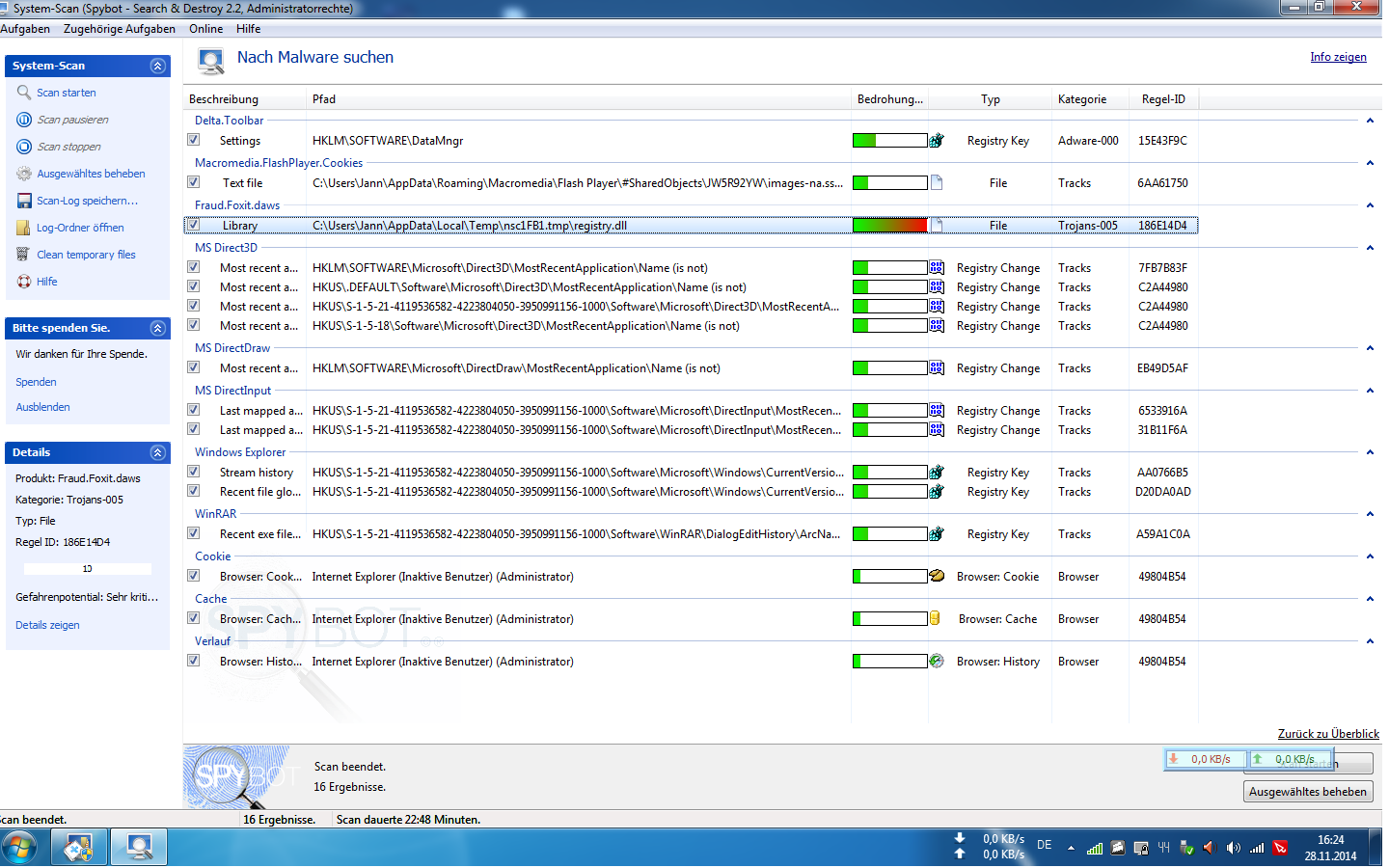Collapse the Windows Explorer group
Image resolution: width=1389 pixels, height=868 pixels.
tap(1370, 452)
